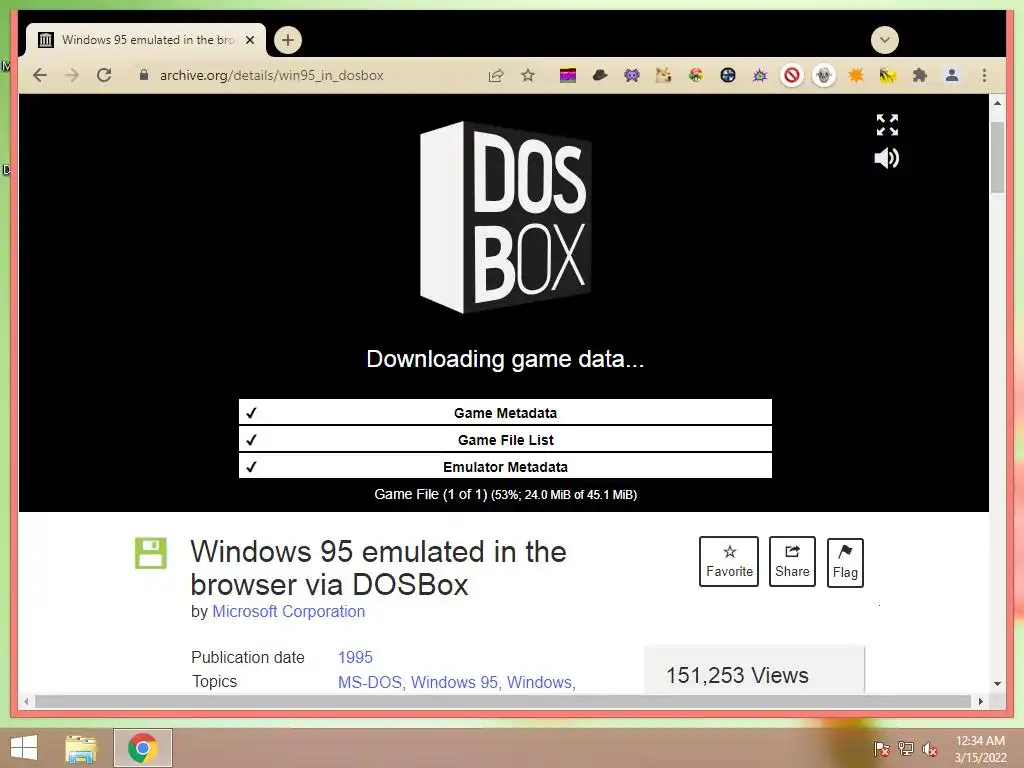Click the 151,253 Views counter

[737, 675]
